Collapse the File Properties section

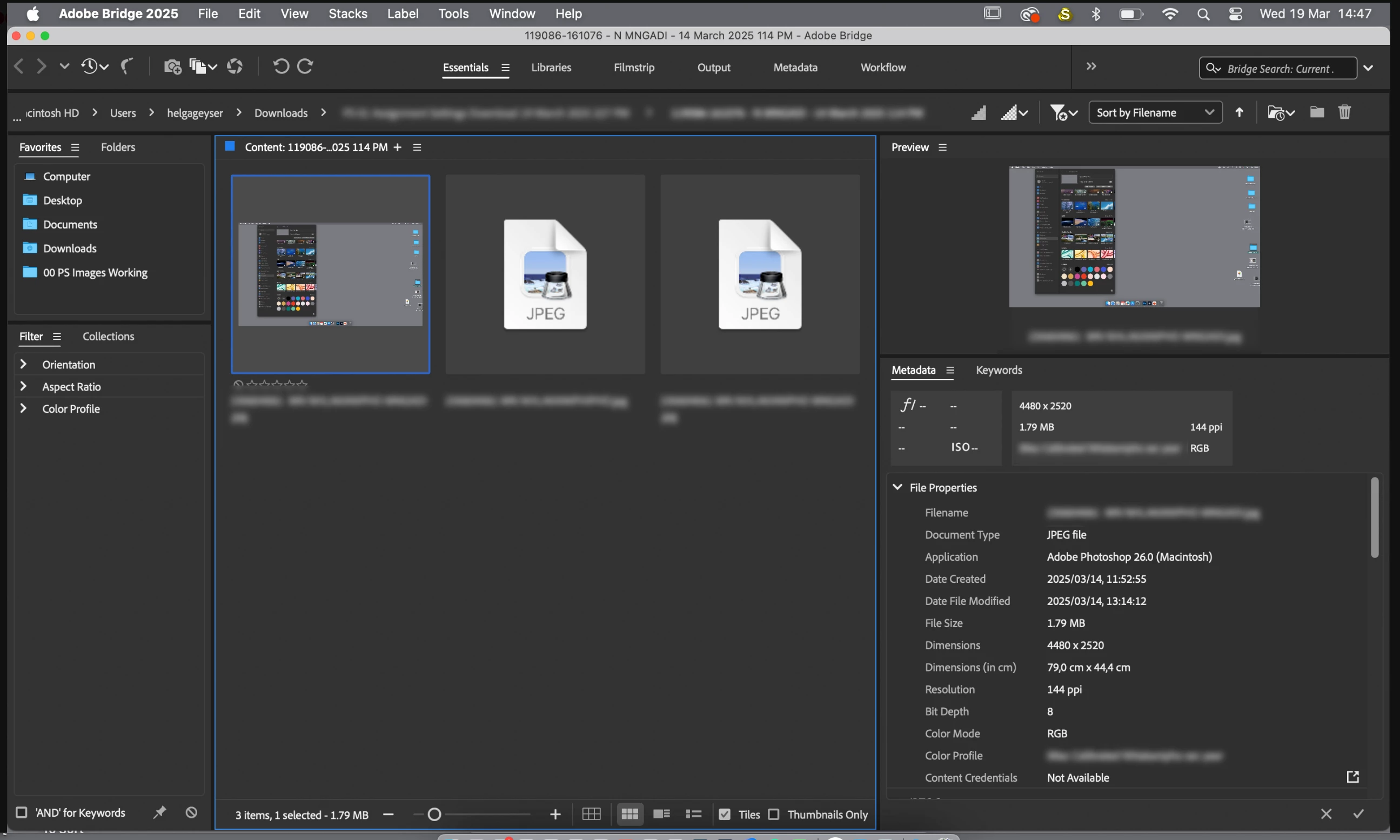pyautogui.click(x=897, y=487)
